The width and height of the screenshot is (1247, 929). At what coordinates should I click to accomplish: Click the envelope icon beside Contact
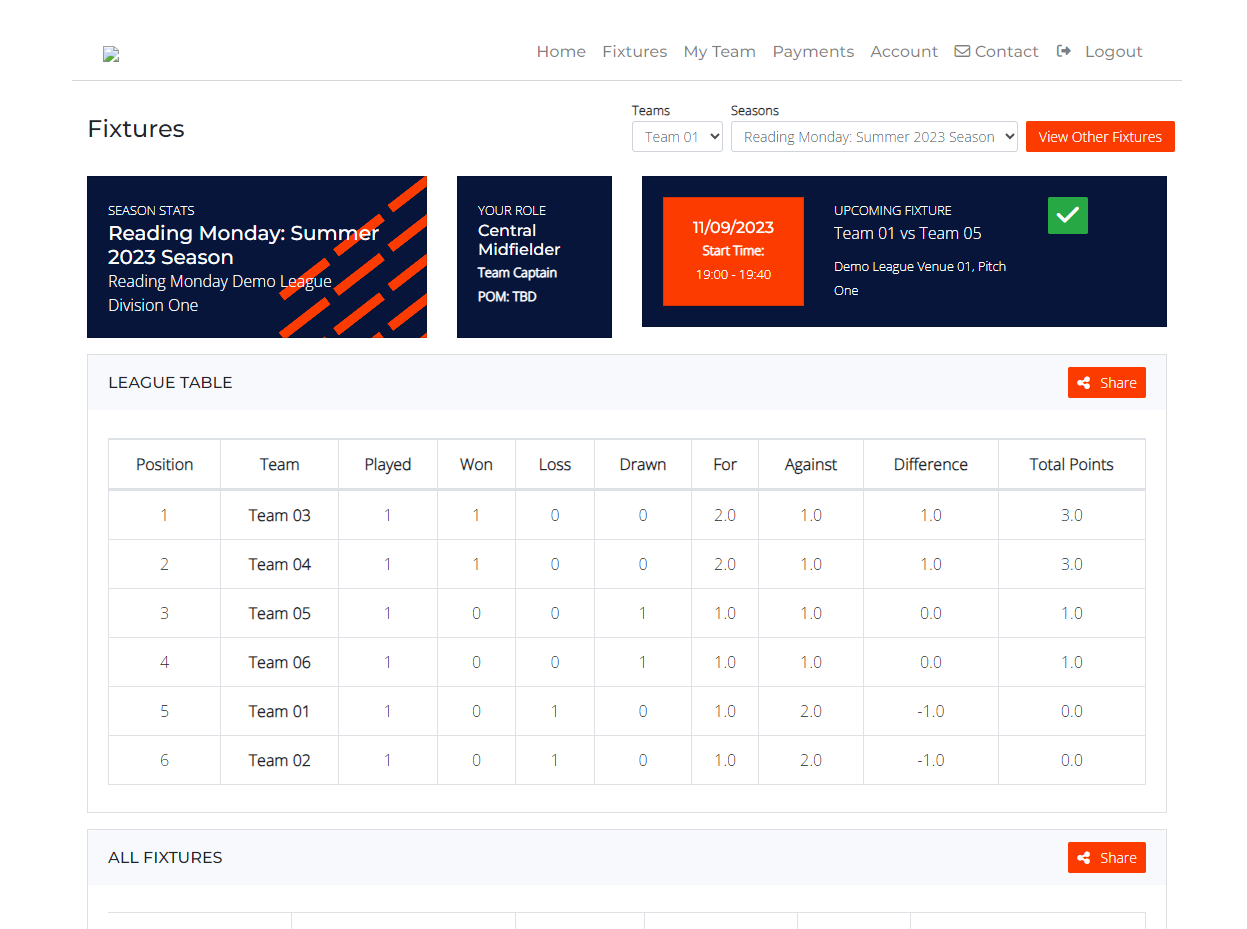pyautogui.click(x=961, y=51)
